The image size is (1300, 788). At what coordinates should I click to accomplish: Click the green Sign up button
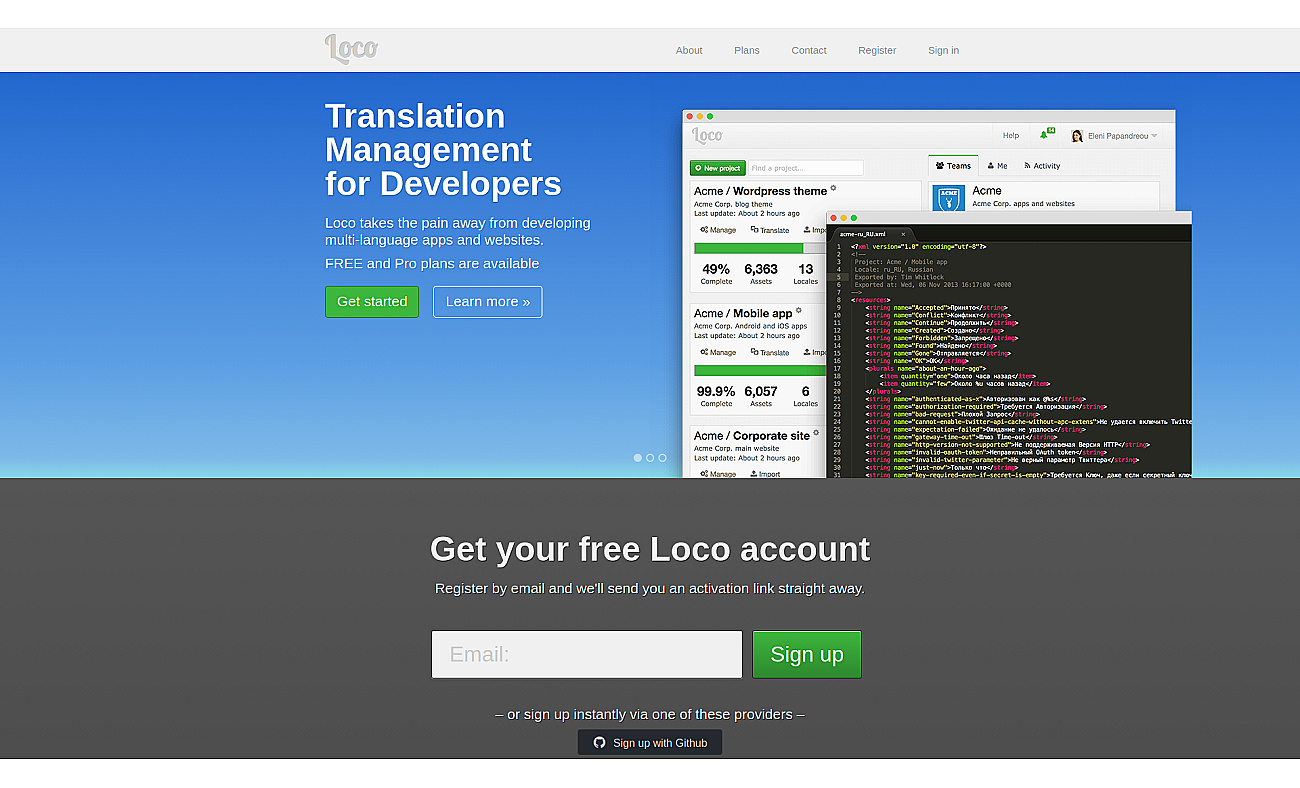(807, 654)
